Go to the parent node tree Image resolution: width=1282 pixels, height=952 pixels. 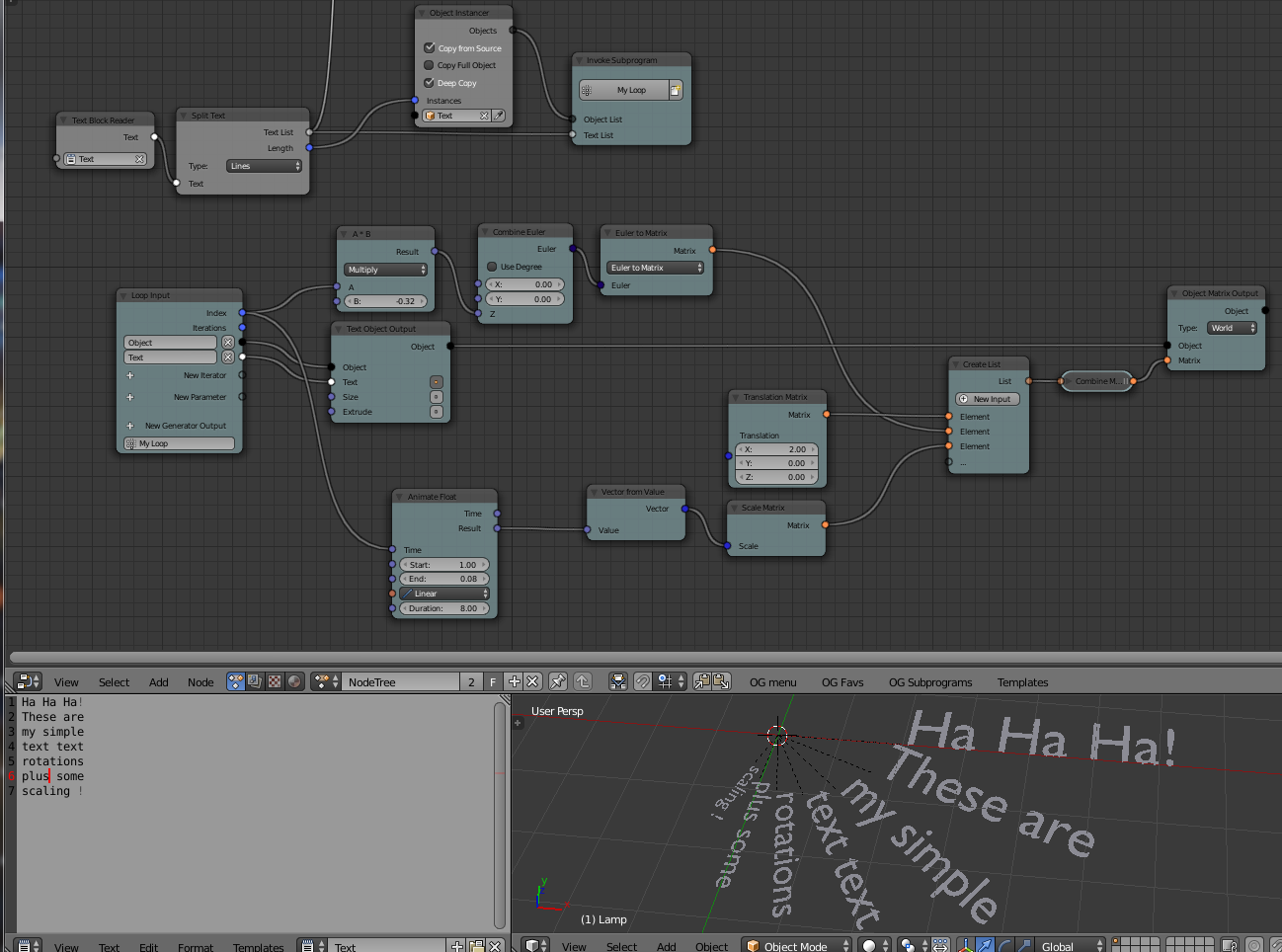[583, 681]
